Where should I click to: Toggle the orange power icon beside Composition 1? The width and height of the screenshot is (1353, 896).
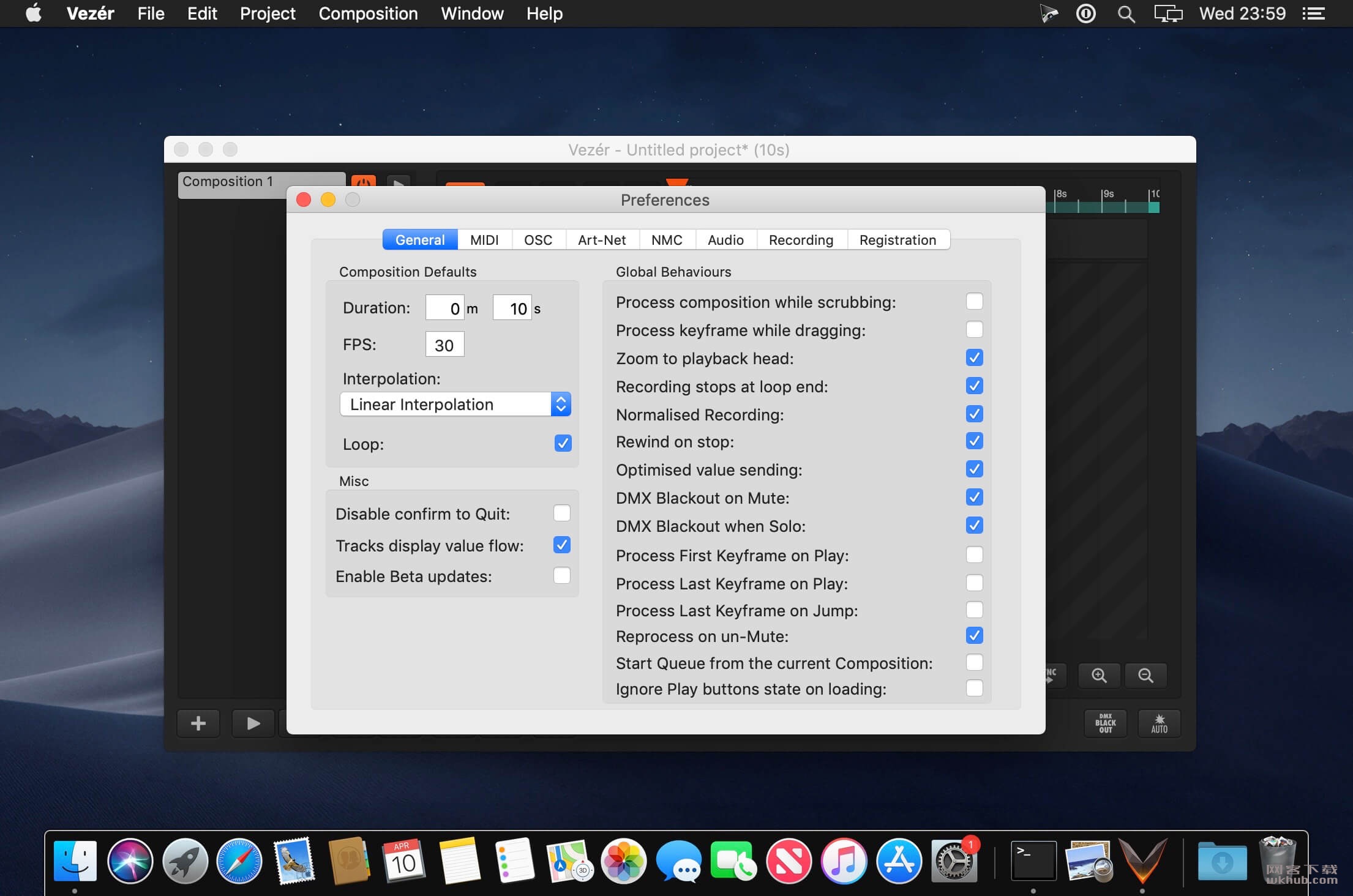click(x=364, y=182)
